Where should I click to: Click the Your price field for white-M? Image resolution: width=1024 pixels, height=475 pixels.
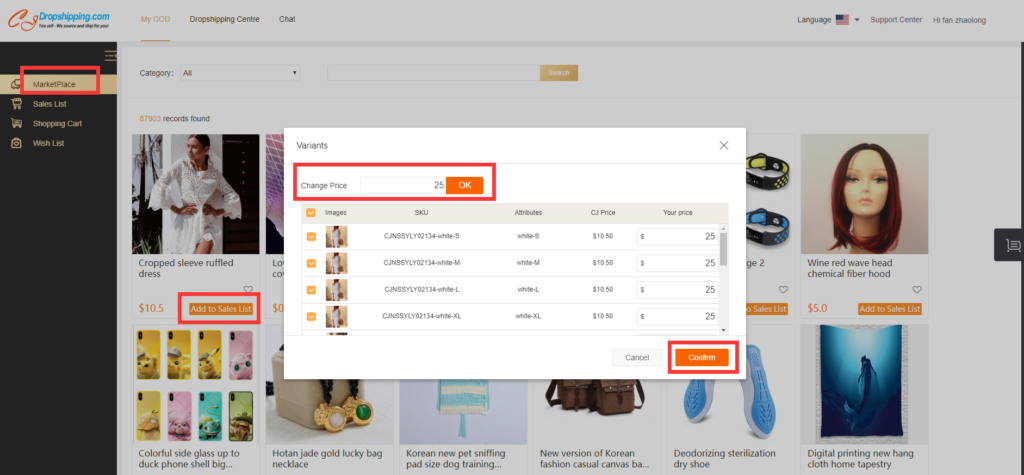pos(677,263)
